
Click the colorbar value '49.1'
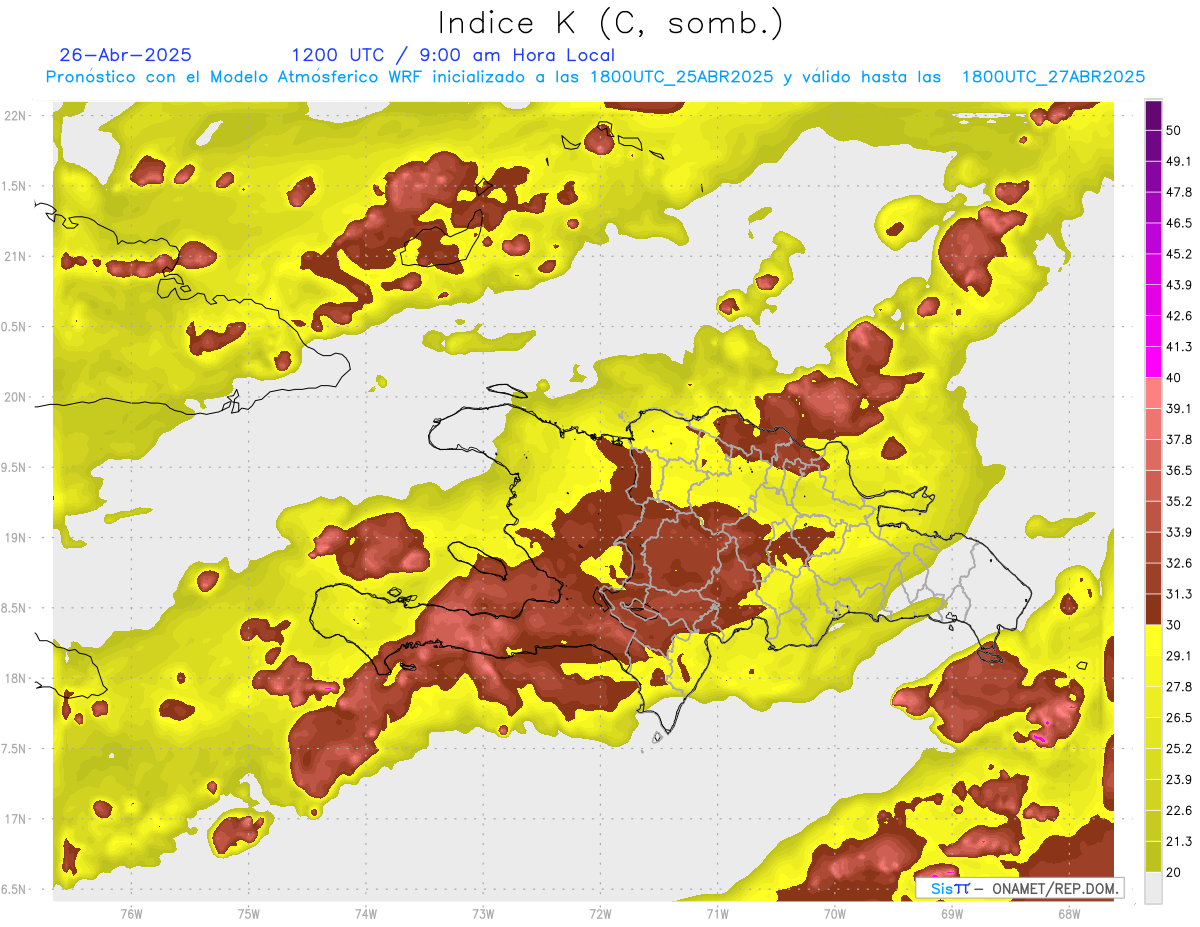tap(1178, 161)
